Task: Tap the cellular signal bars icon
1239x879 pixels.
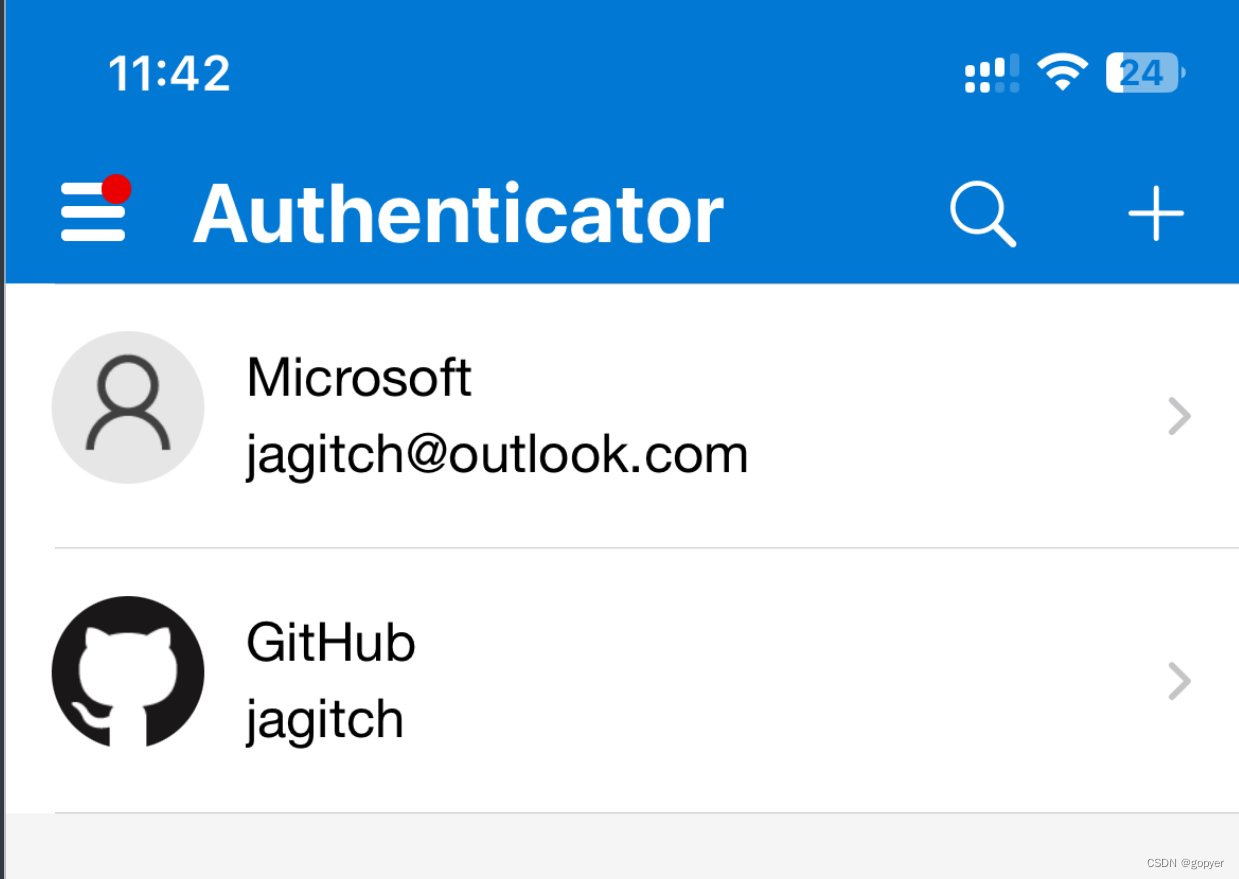Action: (992, 73)
